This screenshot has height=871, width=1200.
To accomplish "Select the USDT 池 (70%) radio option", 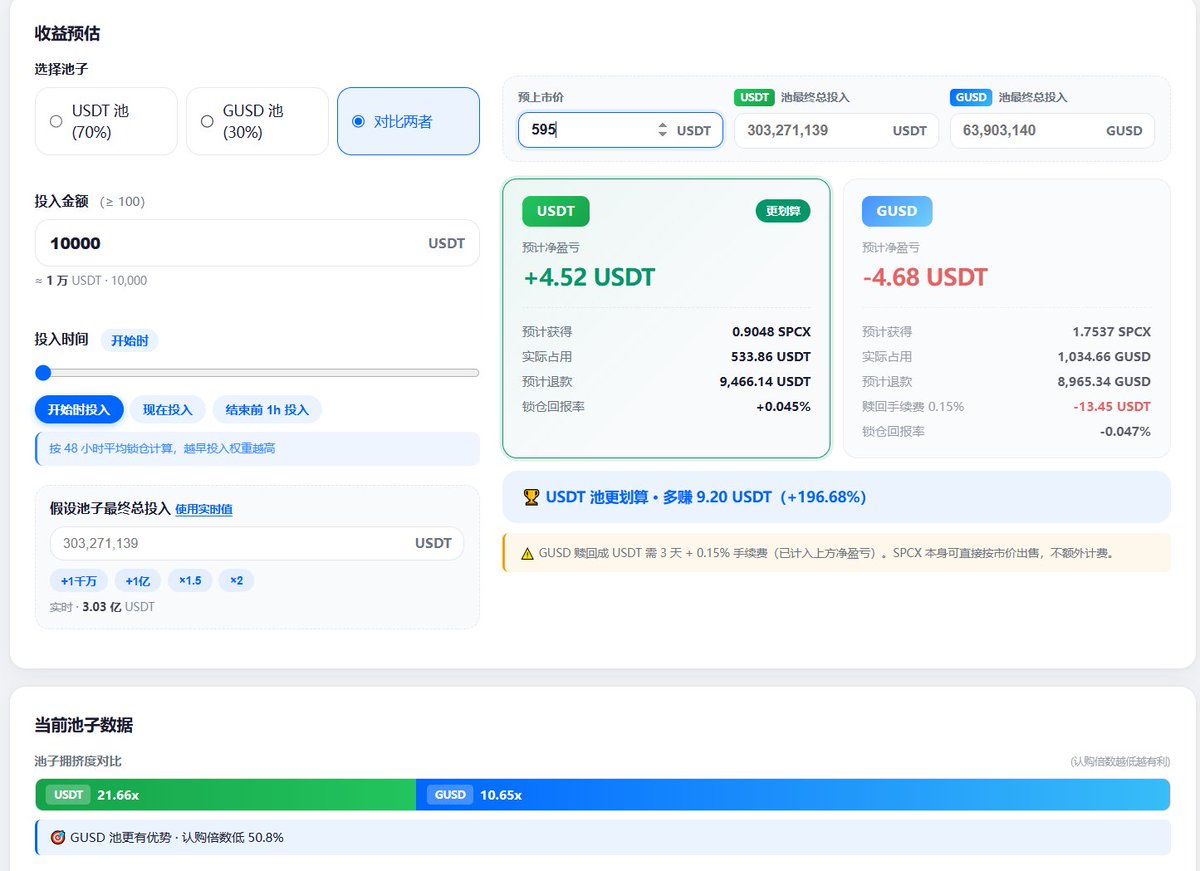I will click(106, 121).
